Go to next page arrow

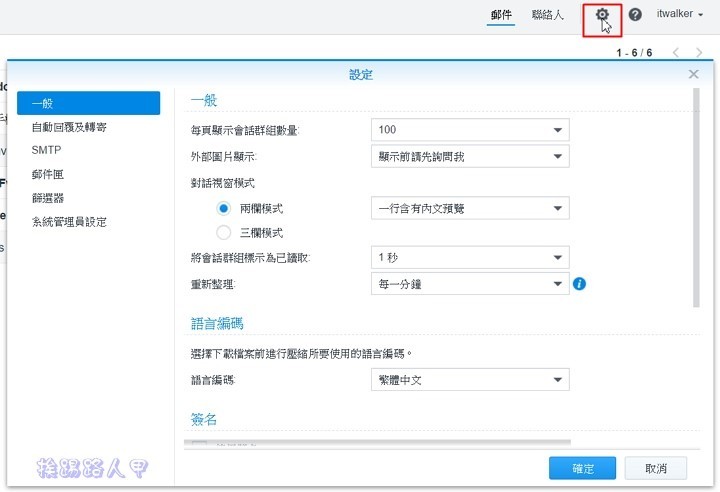[700, 52]
